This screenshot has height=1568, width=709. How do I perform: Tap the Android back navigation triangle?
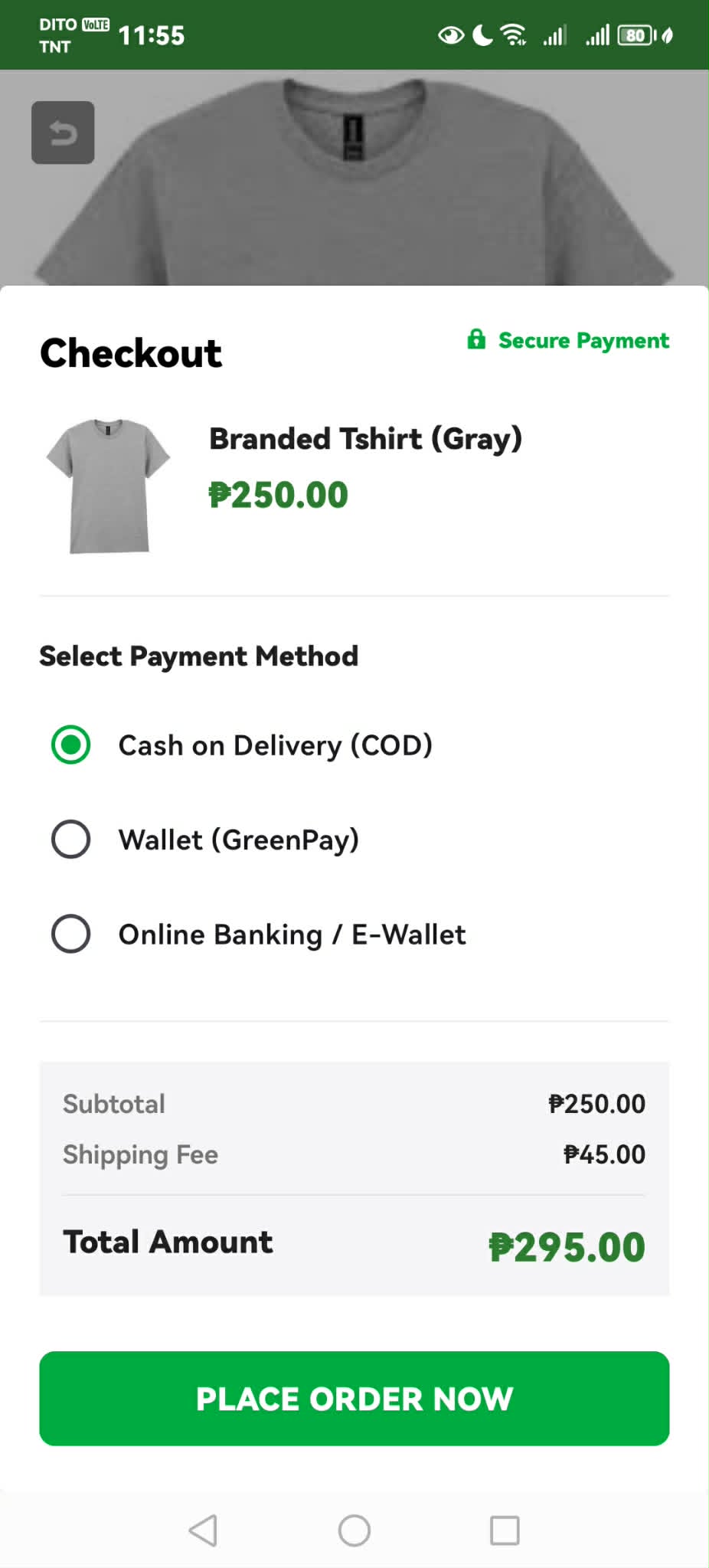click(203, 1530)
